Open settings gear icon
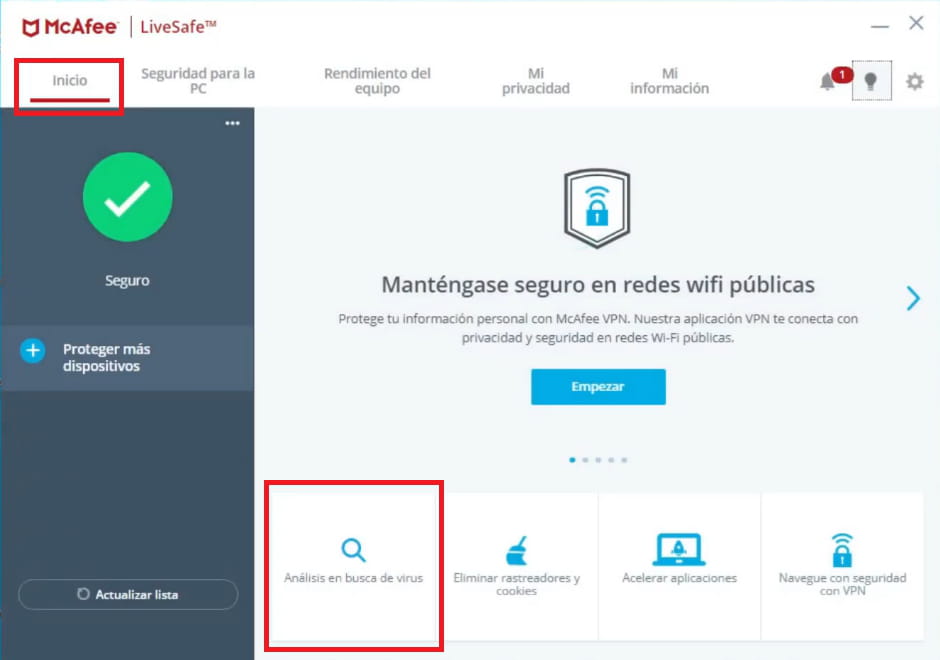Image resolution: width=940 pixels, height=660 pixels. coord(914,81)
